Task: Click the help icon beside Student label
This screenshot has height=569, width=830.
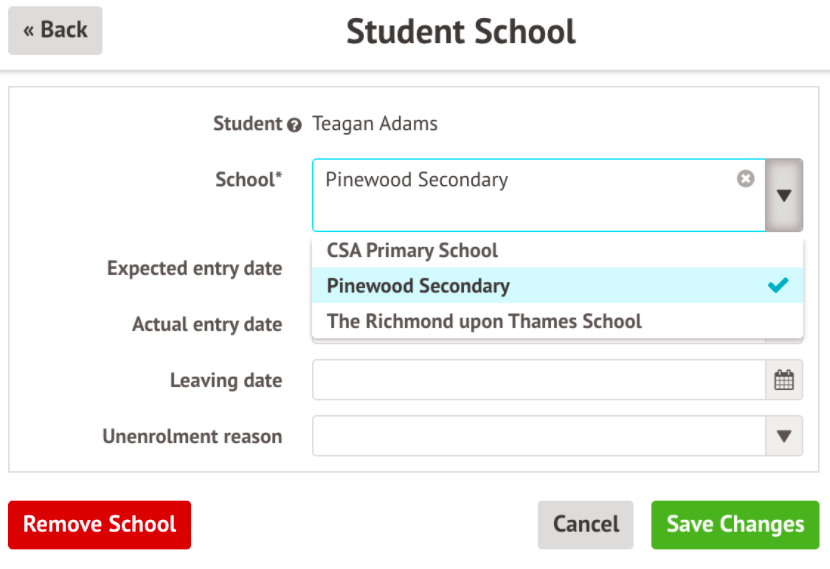Action: pyautogui.click(x=294, y=126)
